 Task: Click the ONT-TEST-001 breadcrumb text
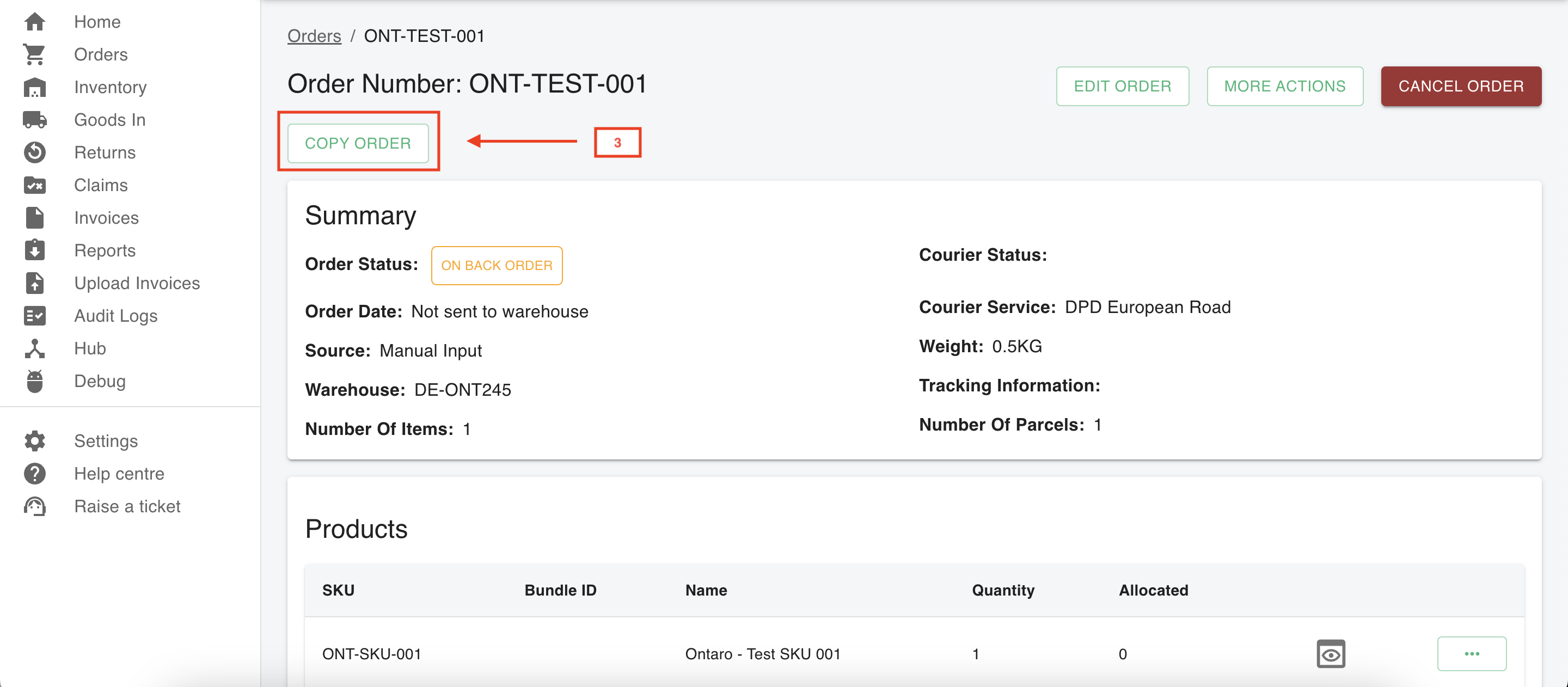(x=424, y=36)
